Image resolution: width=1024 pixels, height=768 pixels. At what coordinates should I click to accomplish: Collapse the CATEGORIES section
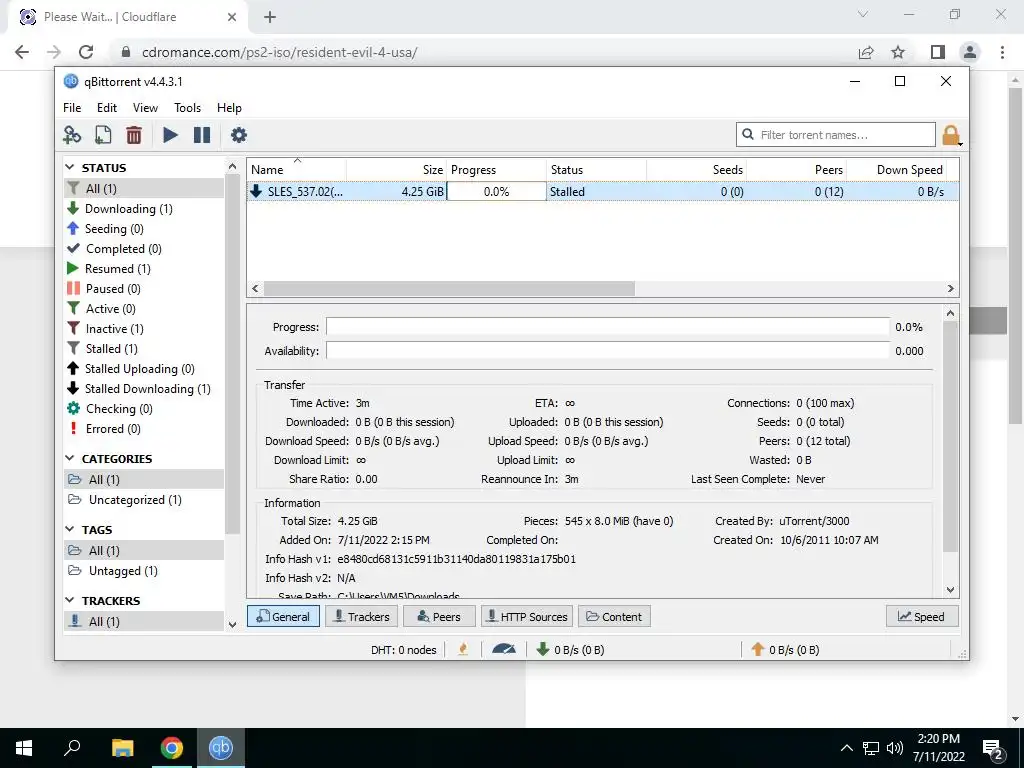(70, 458)
